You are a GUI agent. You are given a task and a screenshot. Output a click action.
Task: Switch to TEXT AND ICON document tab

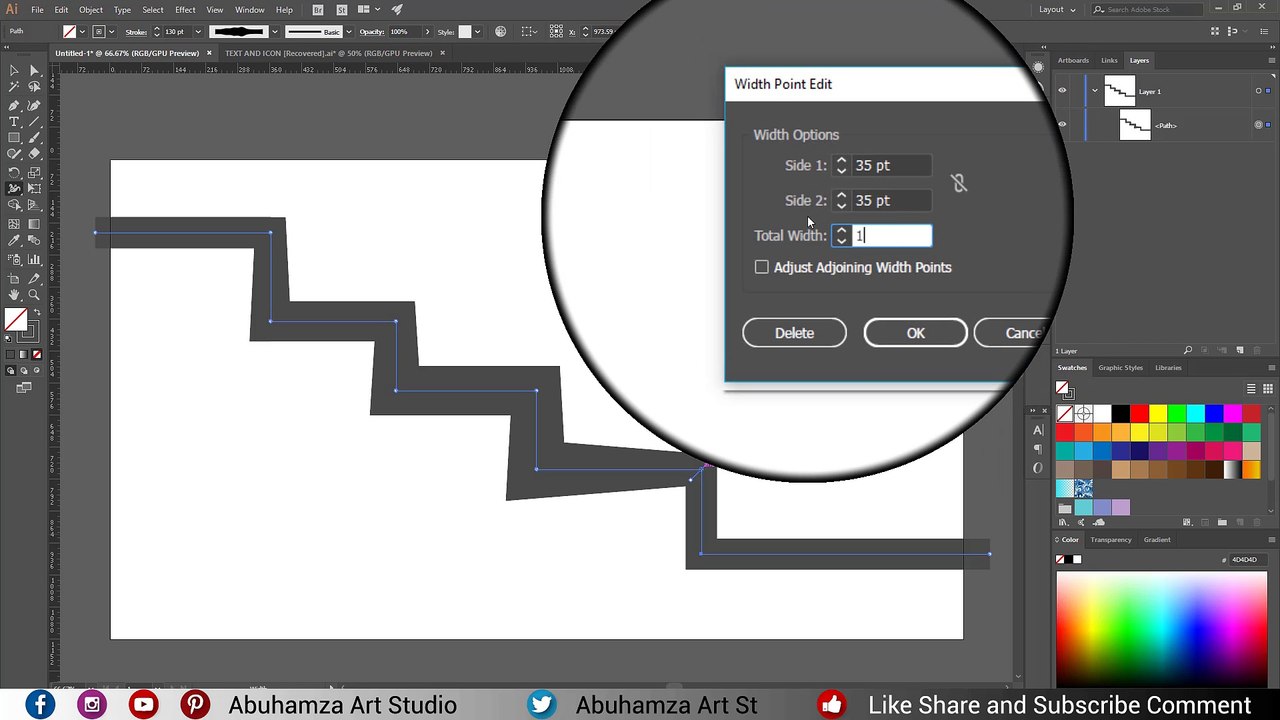point(329,53)
